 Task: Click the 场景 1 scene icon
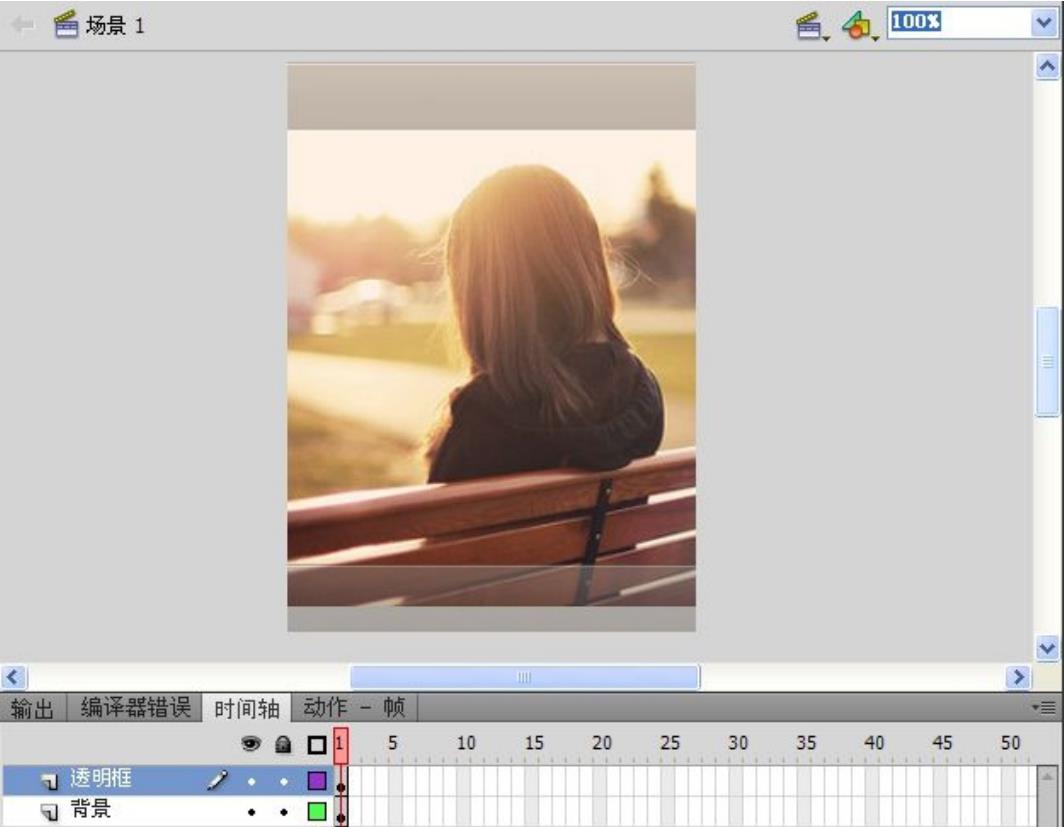66,24
